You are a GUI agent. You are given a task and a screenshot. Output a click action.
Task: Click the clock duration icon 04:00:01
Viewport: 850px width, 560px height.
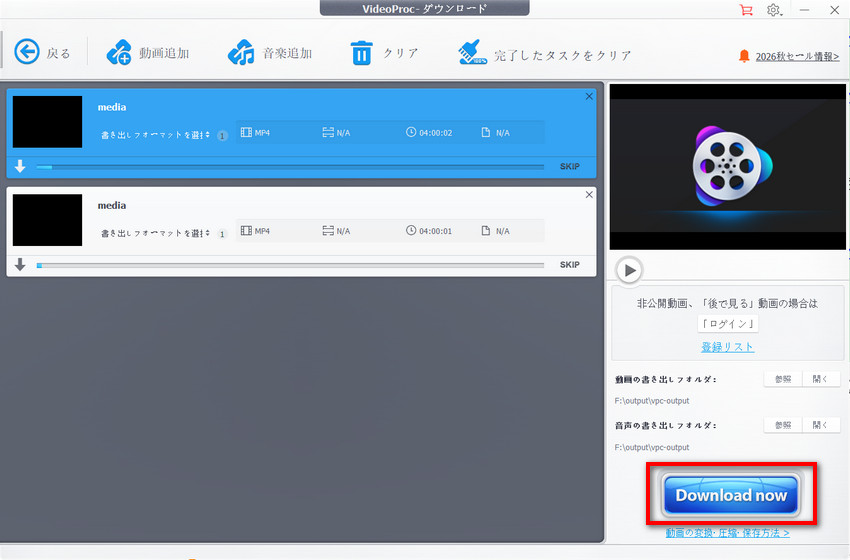tap(411, 230)
